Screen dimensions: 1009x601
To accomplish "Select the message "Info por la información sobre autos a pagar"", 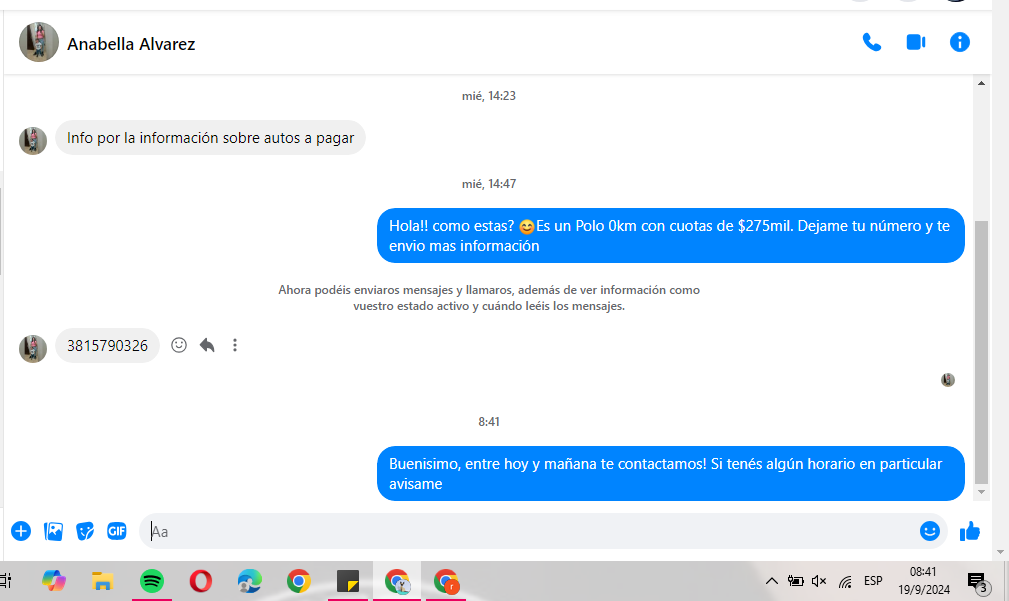I will [x=210, y=138].
